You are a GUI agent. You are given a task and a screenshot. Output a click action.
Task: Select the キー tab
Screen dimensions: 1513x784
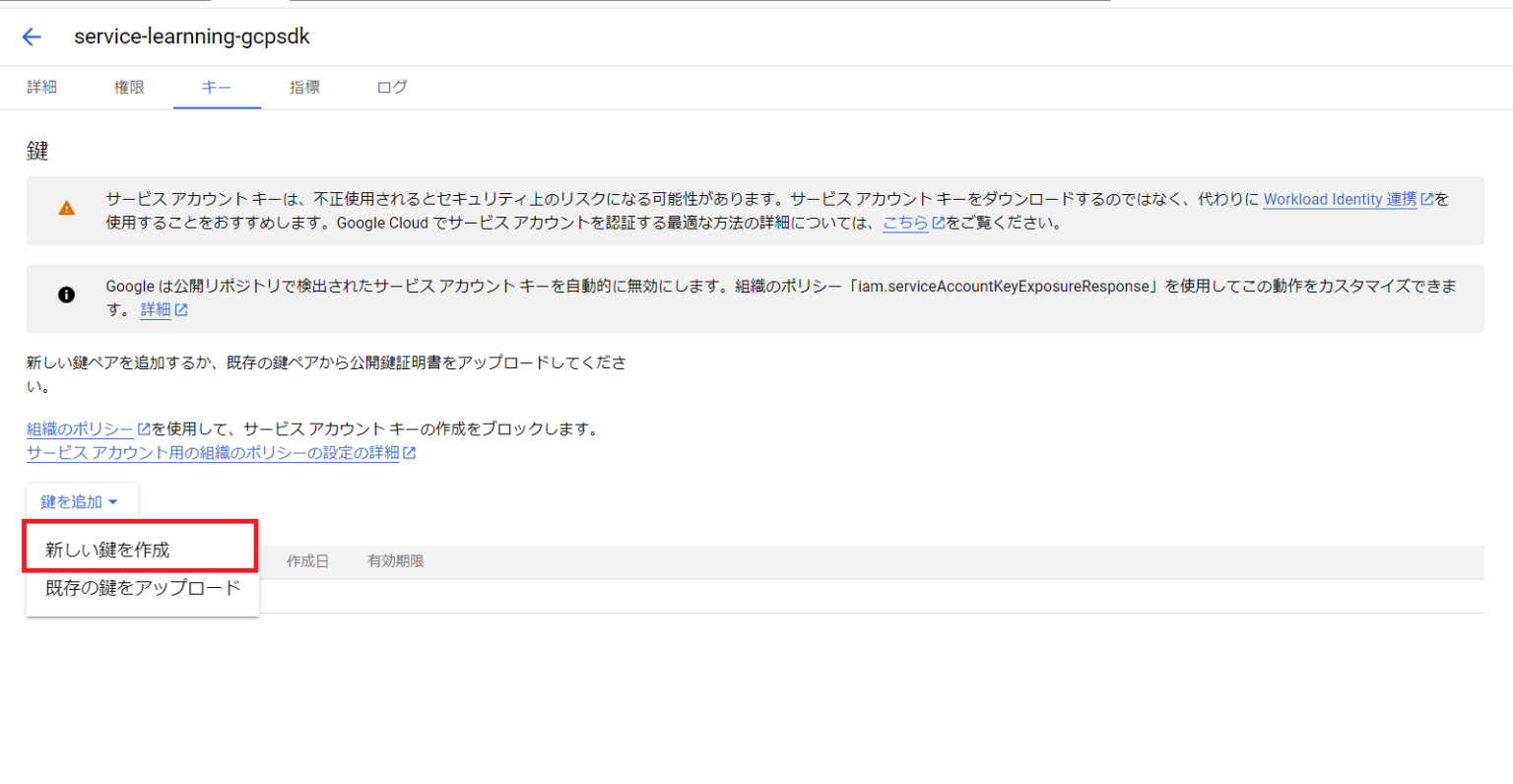(x=216, y=87)
